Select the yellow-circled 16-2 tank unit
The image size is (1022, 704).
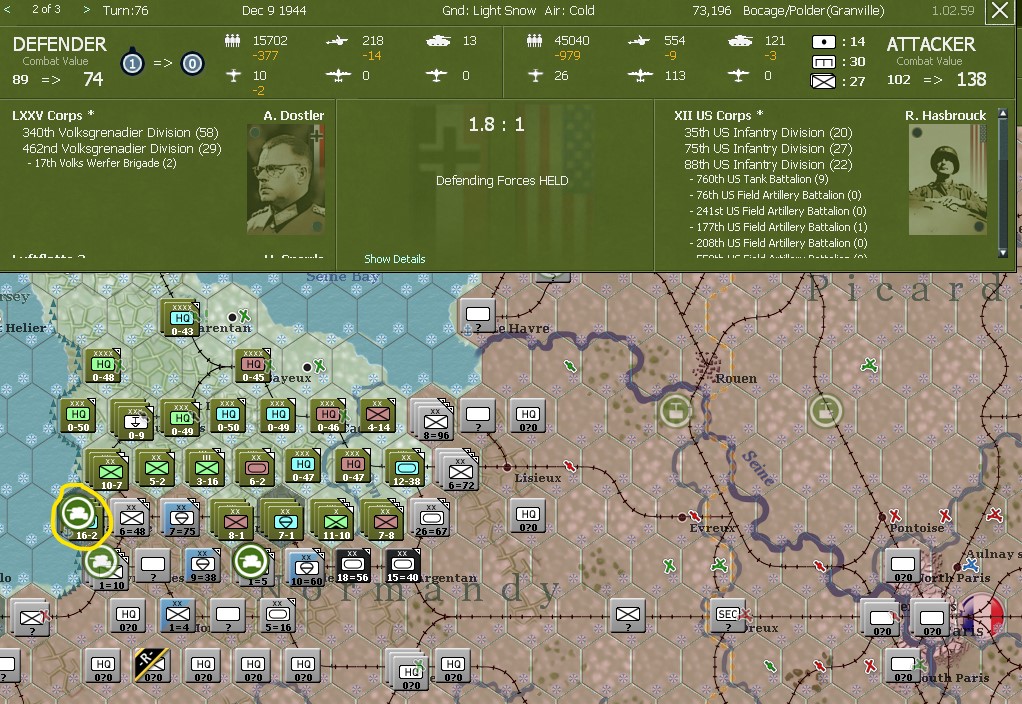[x=79, y=514]
